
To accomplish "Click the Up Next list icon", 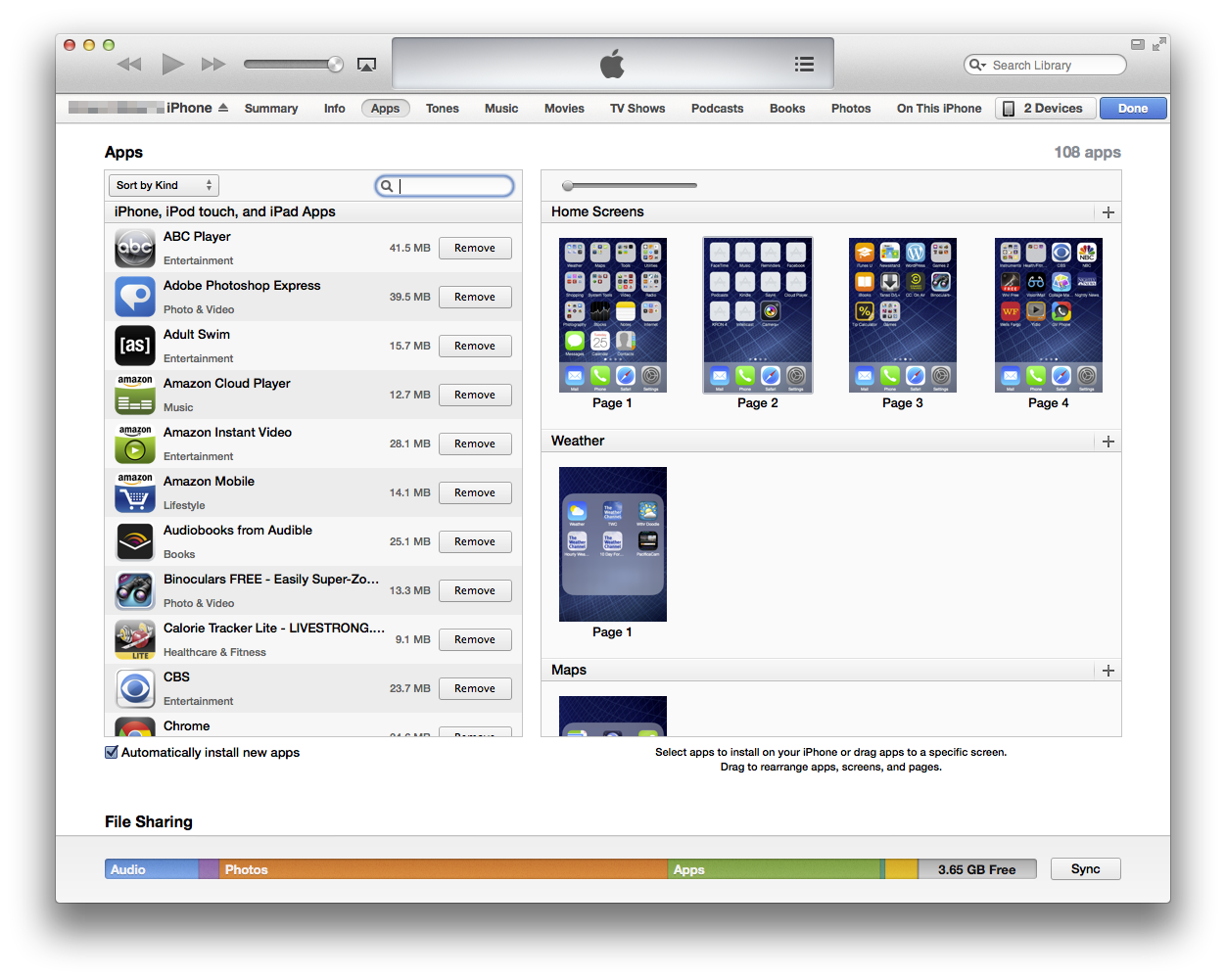I will coord(804,64).
